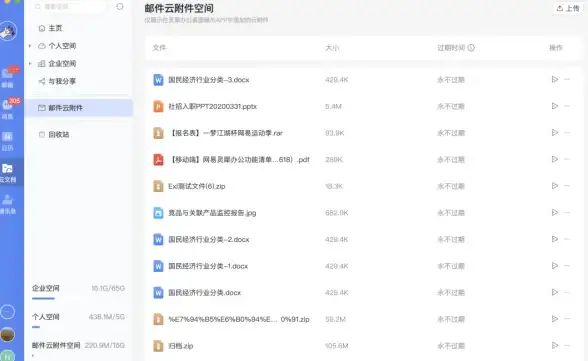Open the 日历 calendar sidebar icon
Image resolution: width=588 pixels, height=361 pixels.
[7, 137]
